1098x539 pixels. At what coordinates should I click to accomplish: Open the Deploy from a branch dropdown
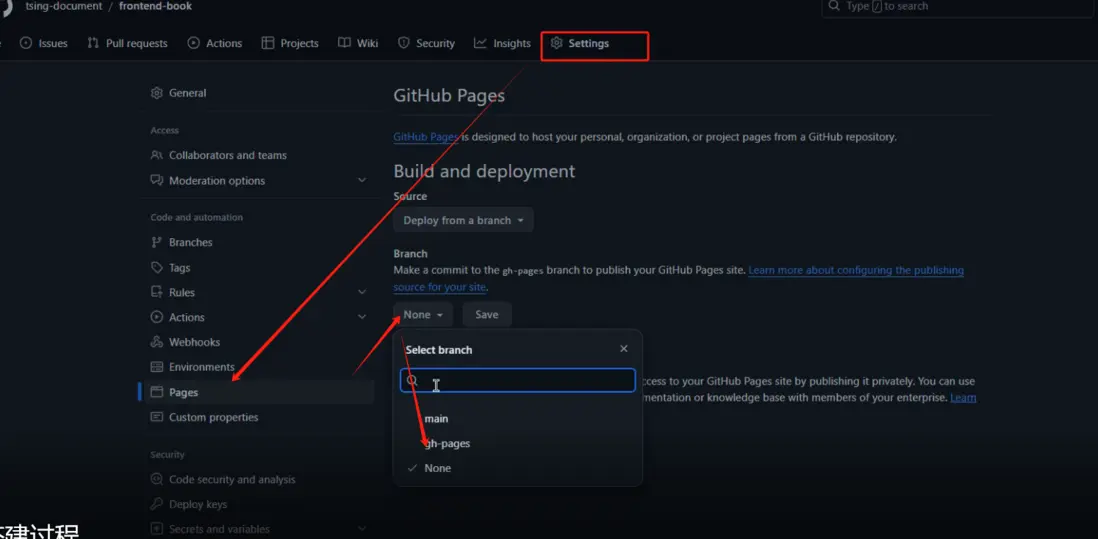464,220
